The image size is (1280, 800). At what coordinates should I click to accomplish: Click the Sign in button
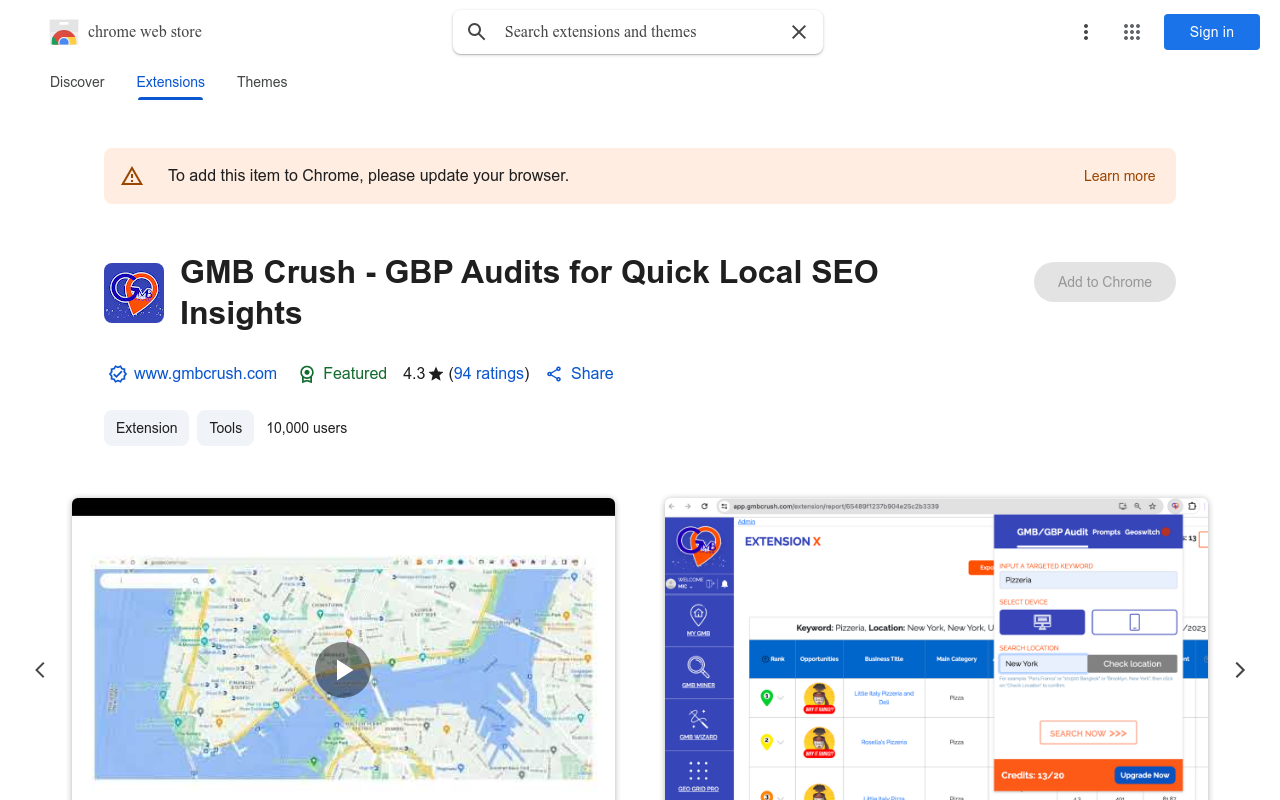coord(1211,32)
